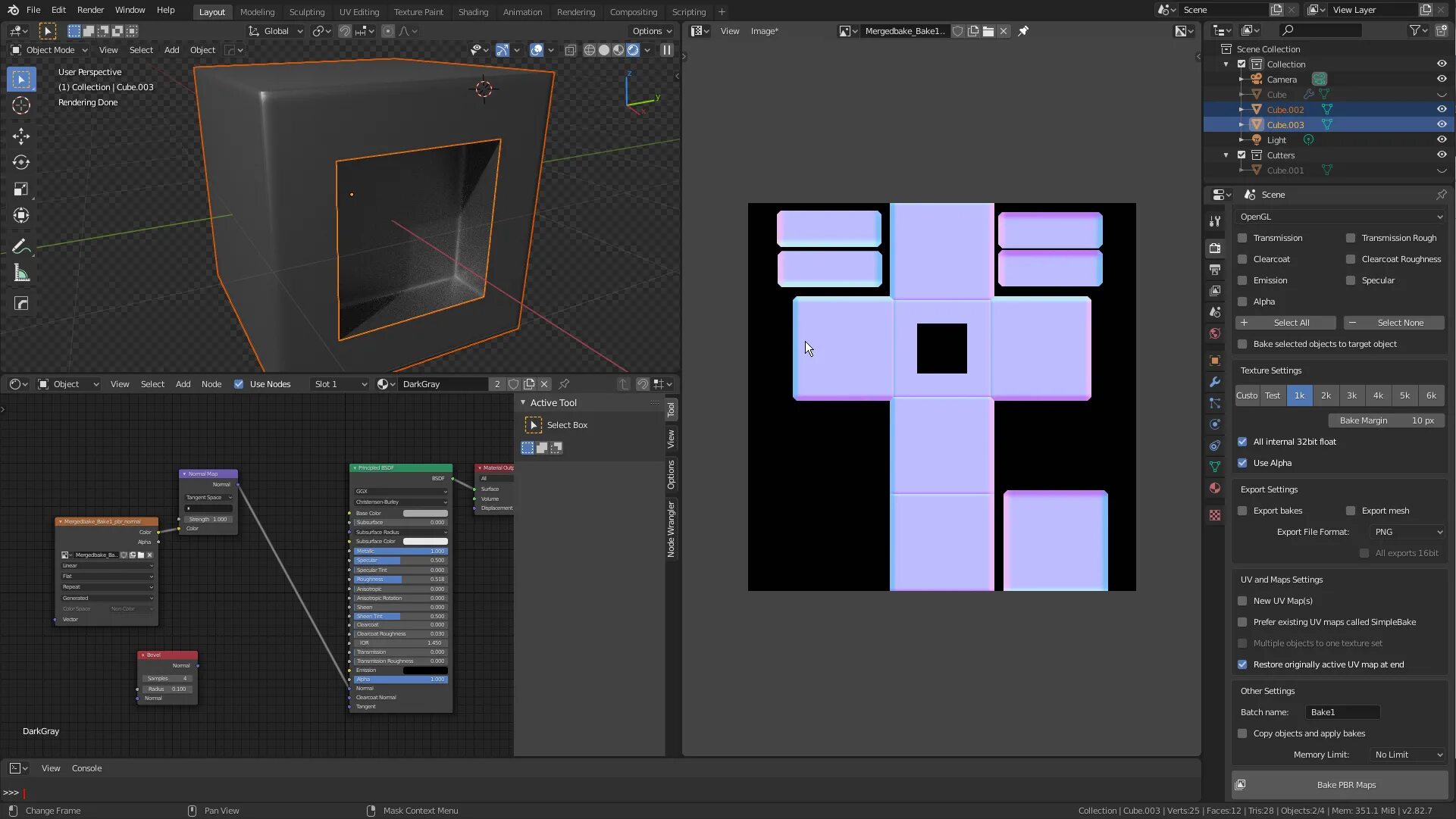Image resolution: width=1456 pixels, height=819 pixels.
Task: Select the Annotate pencil tool
Action: coord(21,246)
